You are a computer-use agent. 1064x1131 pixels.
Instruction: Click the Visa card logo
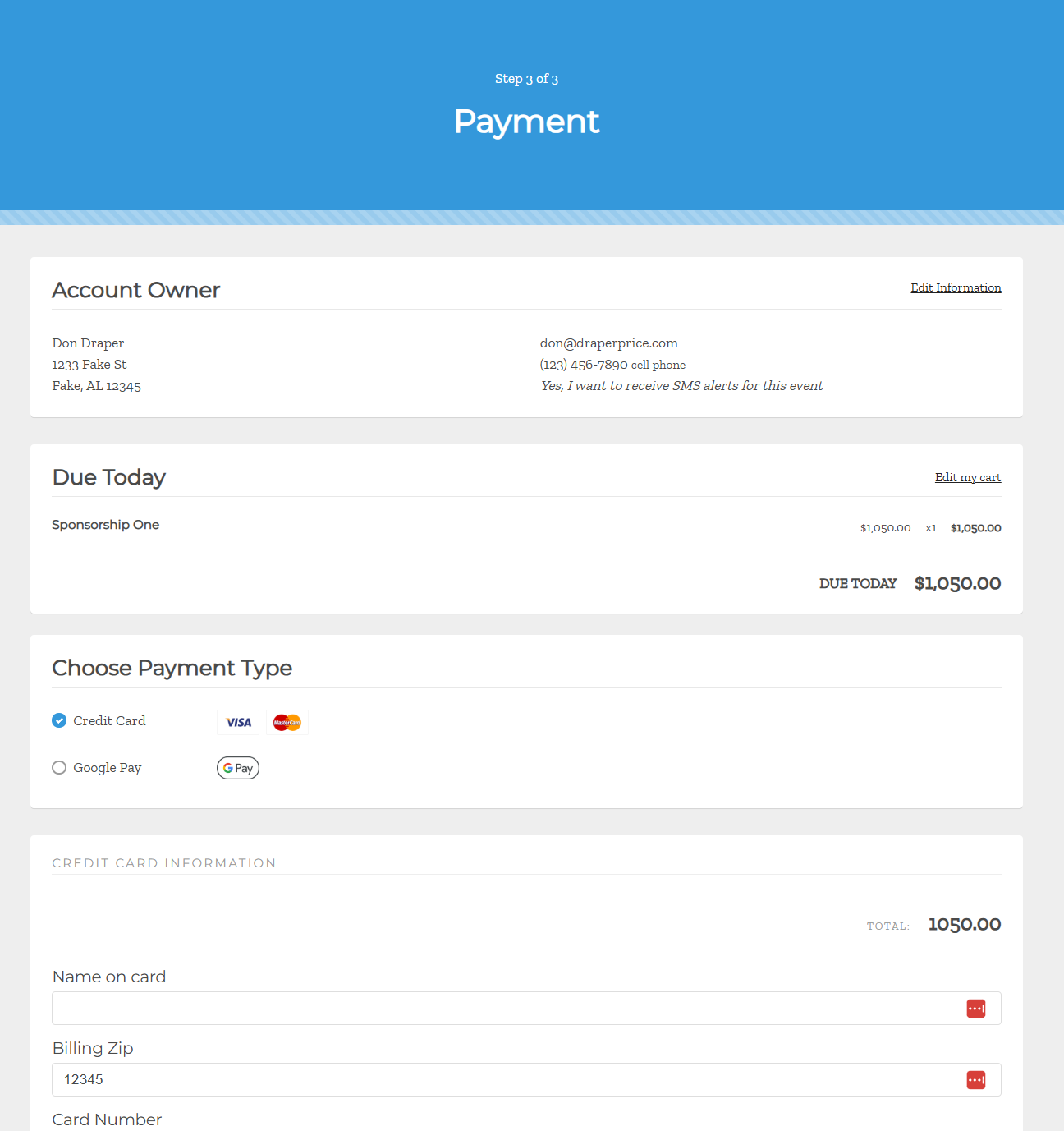coord(238,722)
